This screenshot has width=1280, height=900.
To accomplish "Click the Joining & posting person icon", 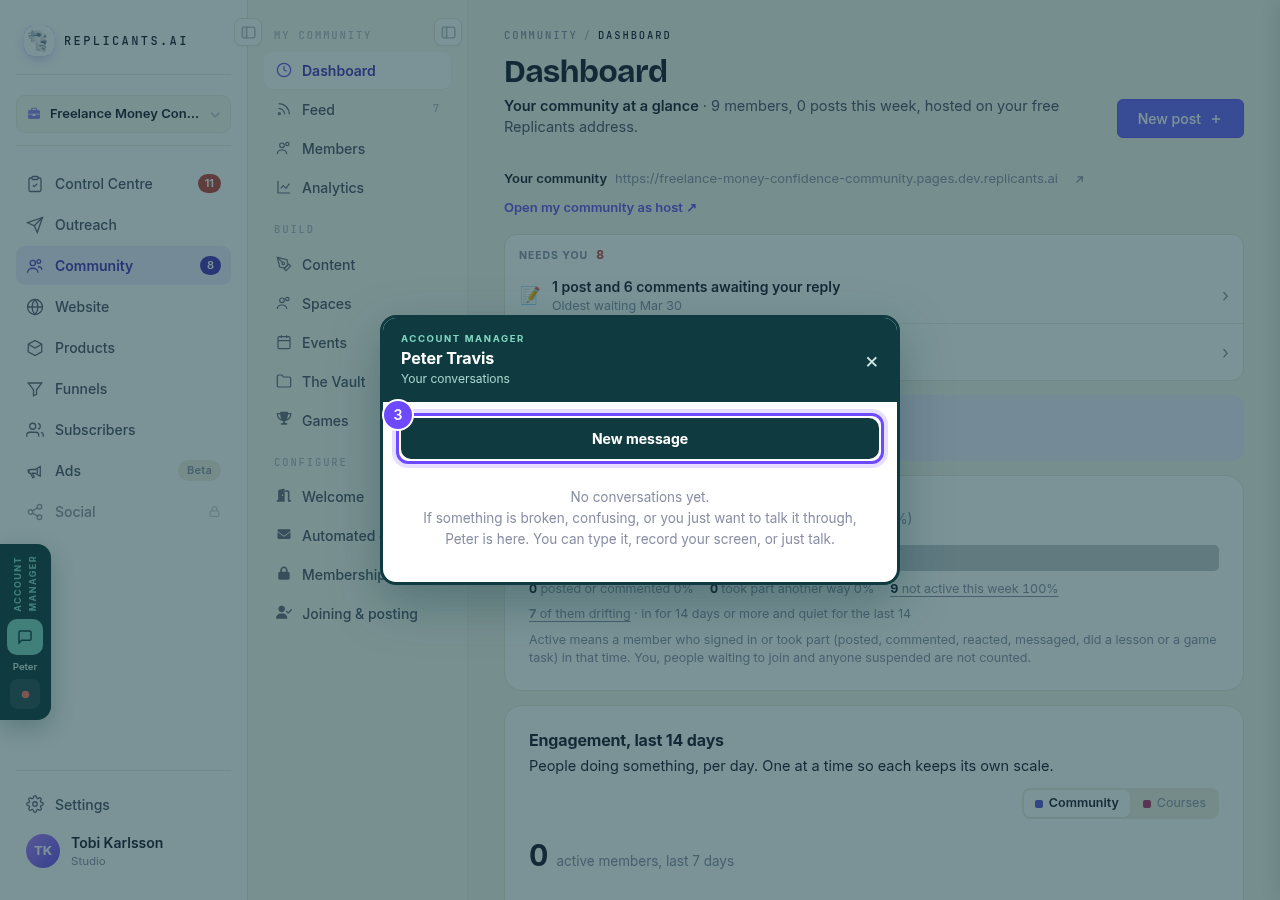I will tap(284, 614).
